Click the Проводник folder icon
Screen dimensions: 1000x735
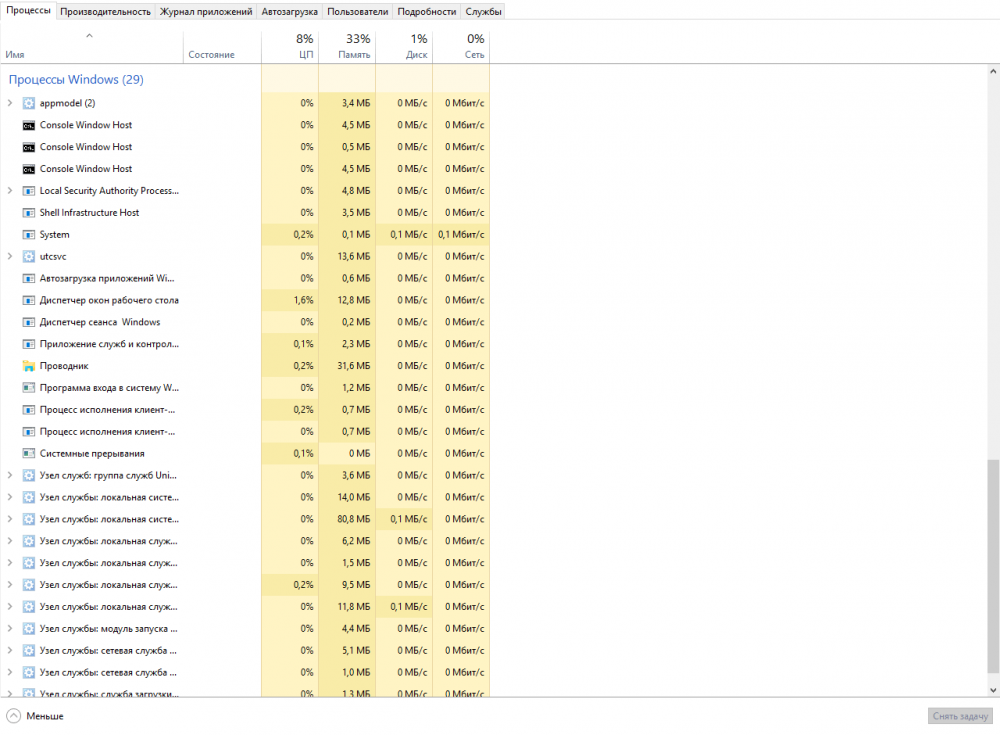tap(29, 366)
